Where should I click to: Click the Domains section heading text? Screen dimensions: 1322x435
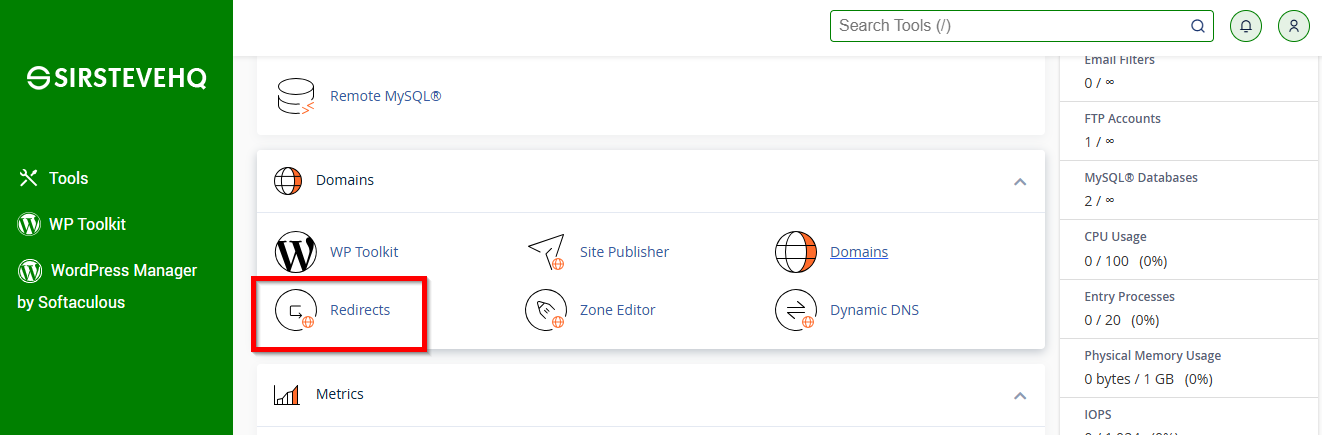pyautogui.click(x=345, y=180)
